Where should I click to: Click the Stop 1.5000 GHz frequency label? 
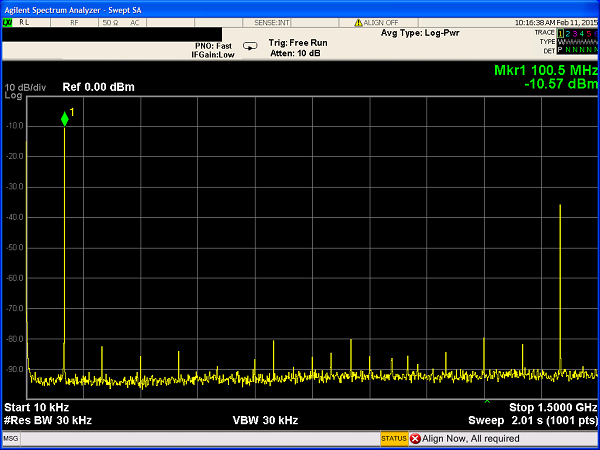(552, 408)
